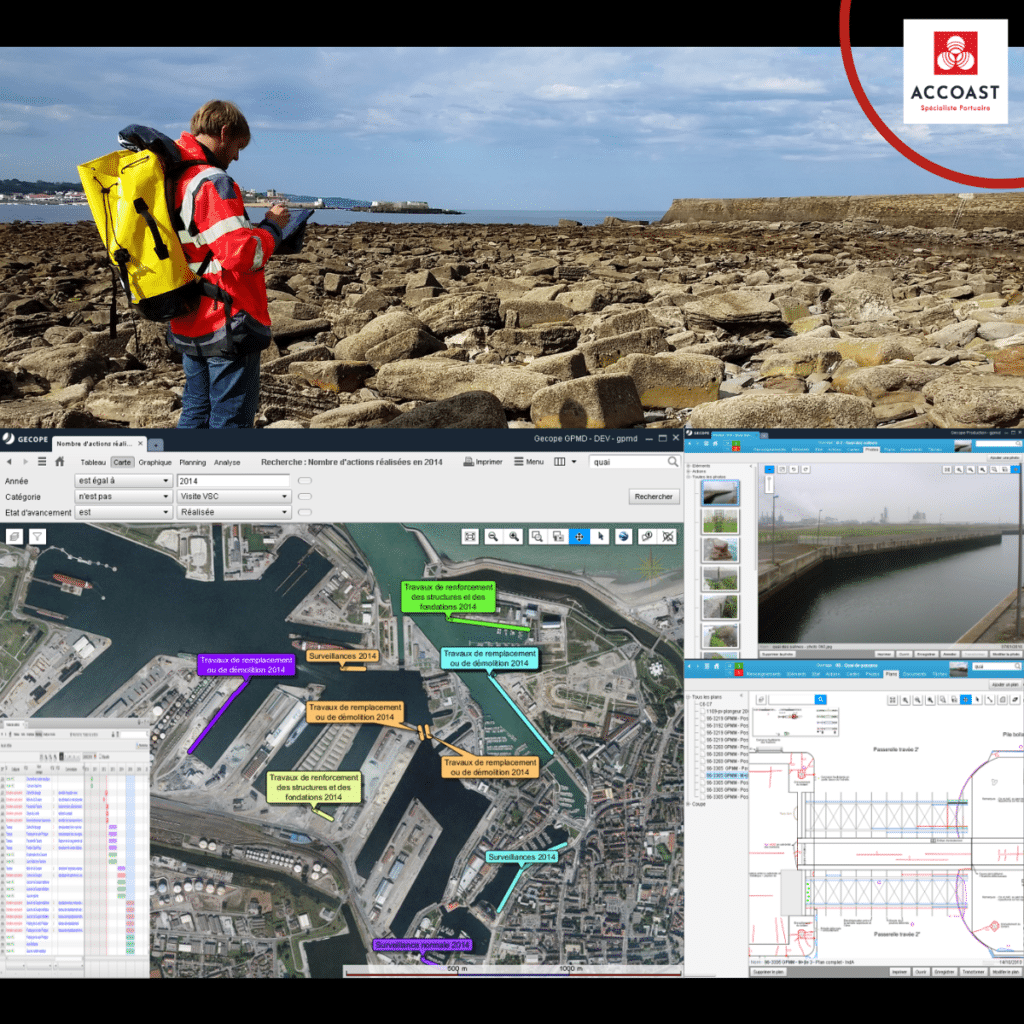Screen dimensions: 1024x1024
Task: Click the map filter funnel icon
Action: pos(37,536)
